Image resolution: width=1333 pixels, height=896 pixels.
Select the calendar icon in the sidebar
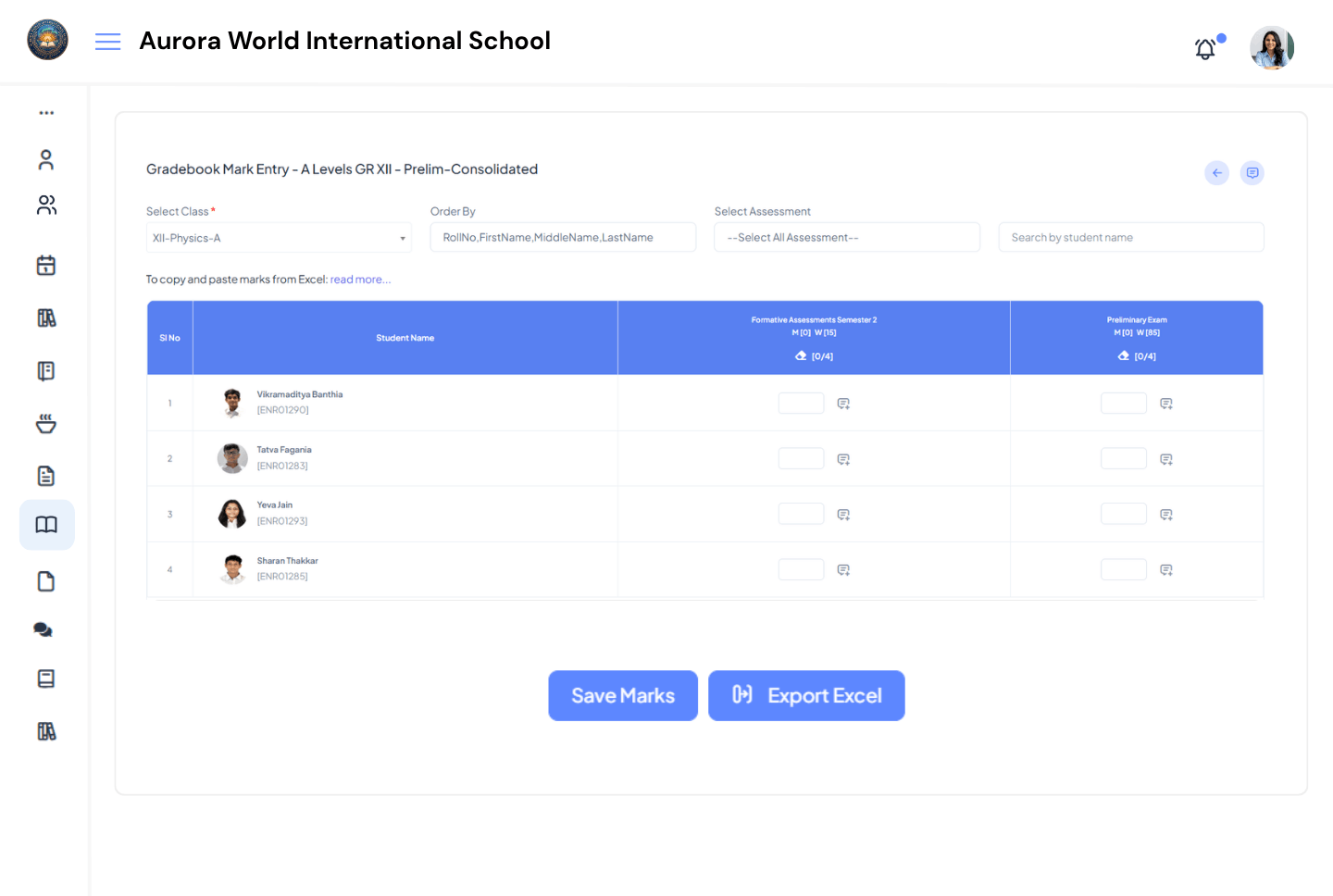(46, 265)
